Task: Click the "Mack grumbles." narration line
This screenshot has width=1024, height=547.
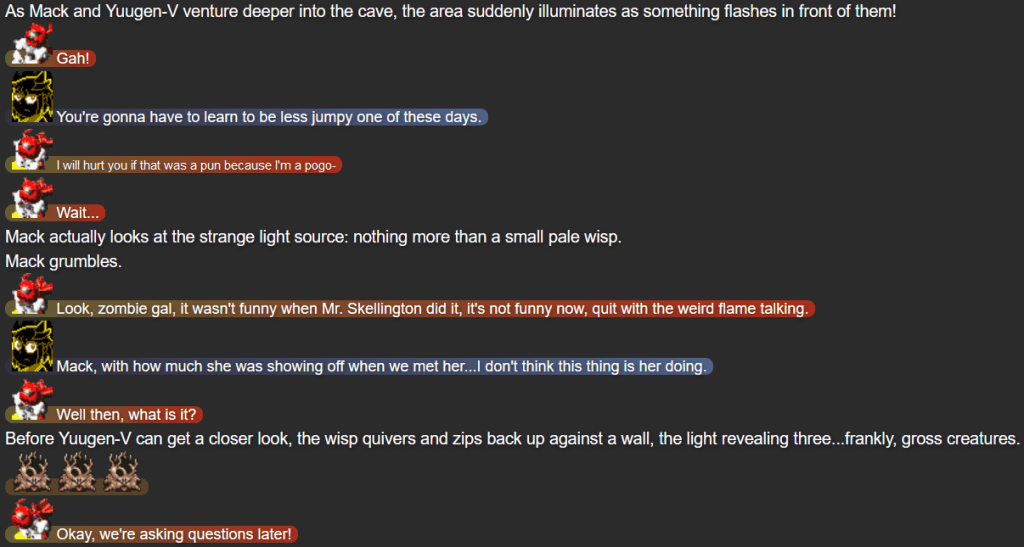Action: [x=63, y=262]
